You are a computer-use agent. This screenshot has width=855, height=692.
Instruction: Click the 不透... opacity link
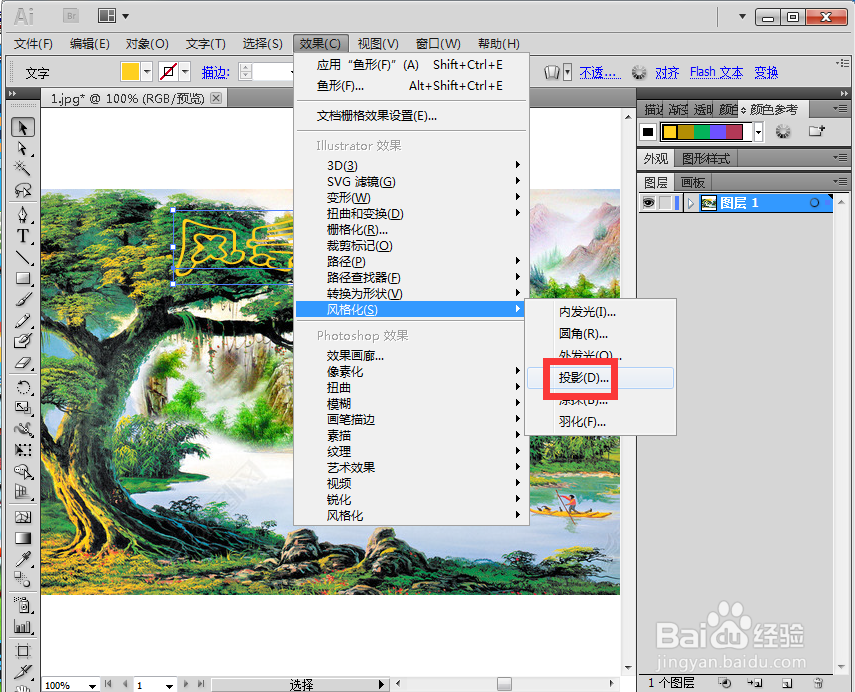click(600, 72)
